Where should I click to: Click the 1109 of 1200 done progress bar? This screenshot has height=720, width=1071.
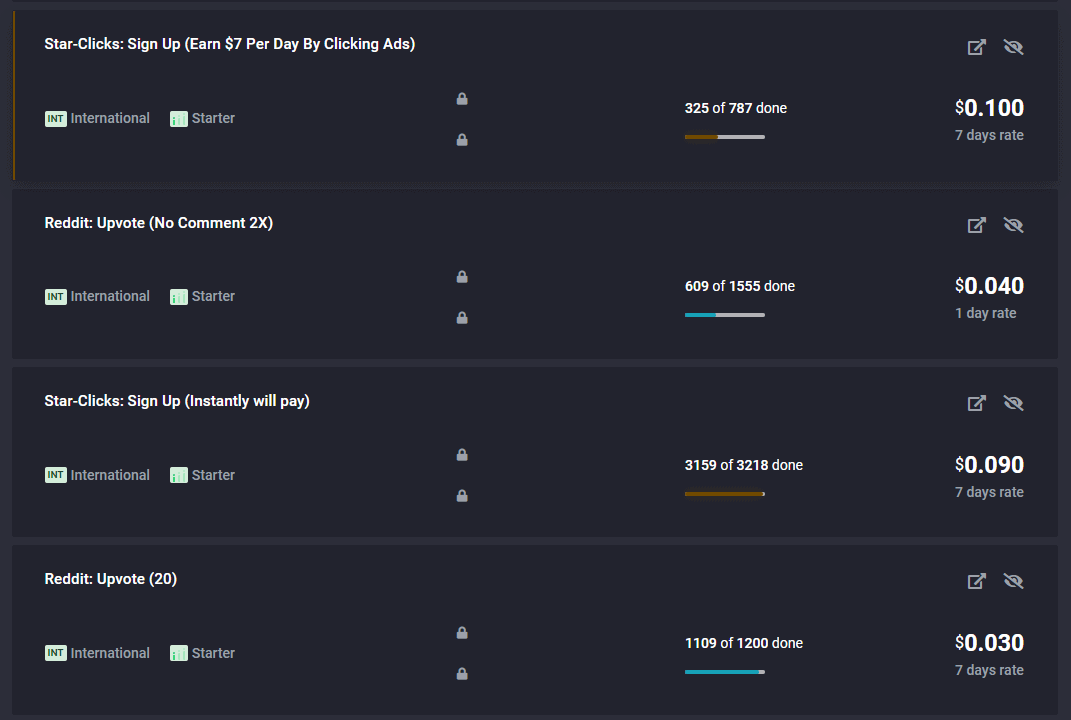[725, 672]
